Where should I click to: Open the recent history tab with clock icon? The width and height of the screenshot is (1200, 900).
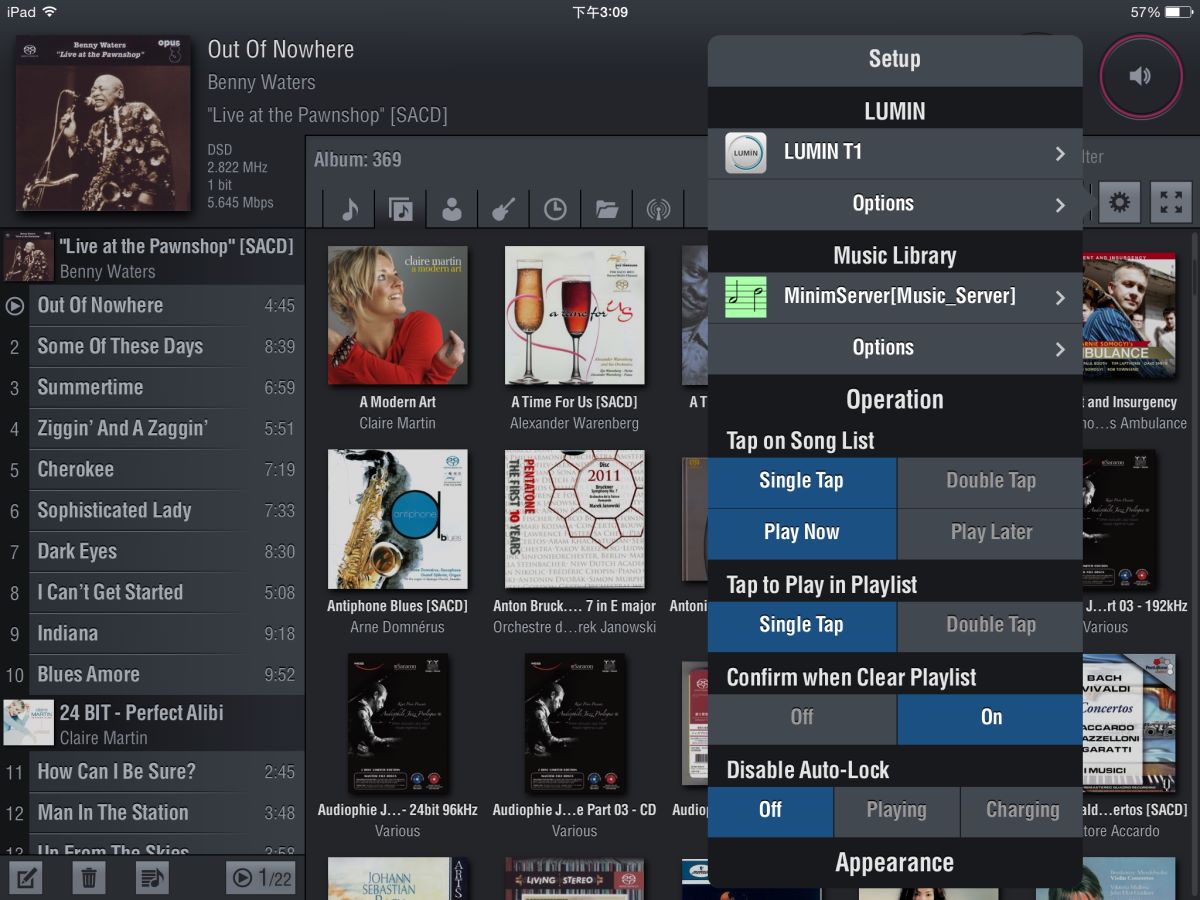point(555,208)
